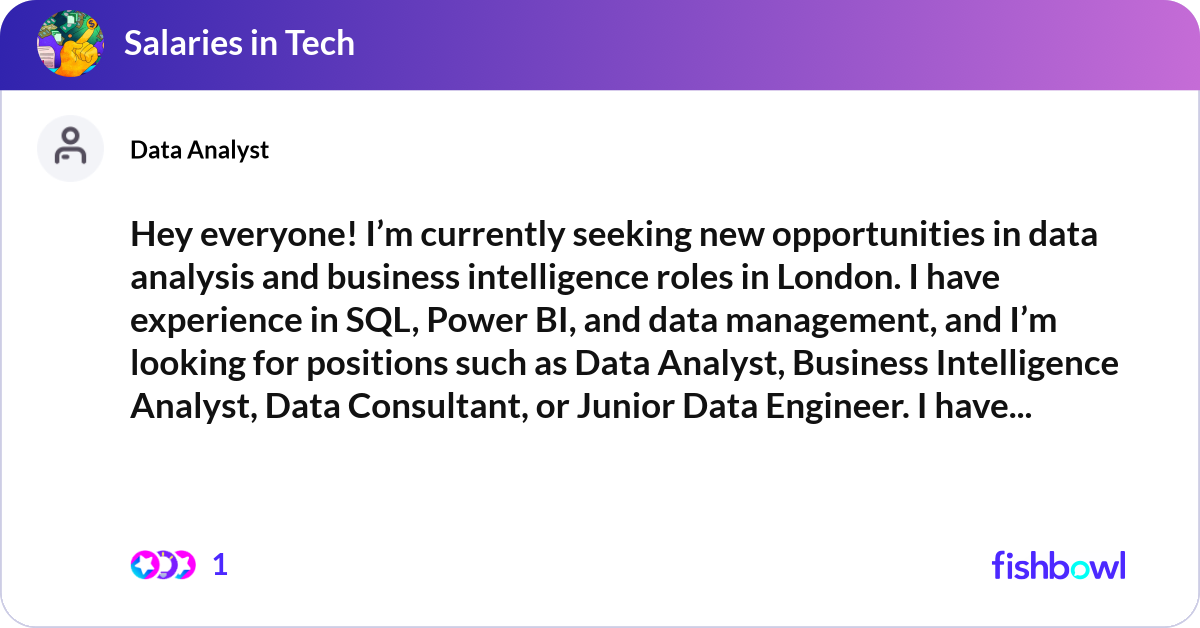This screenshot has width=1200, height=628.
Task: Select the Data Analyst author label
Action: pos(199,150)
